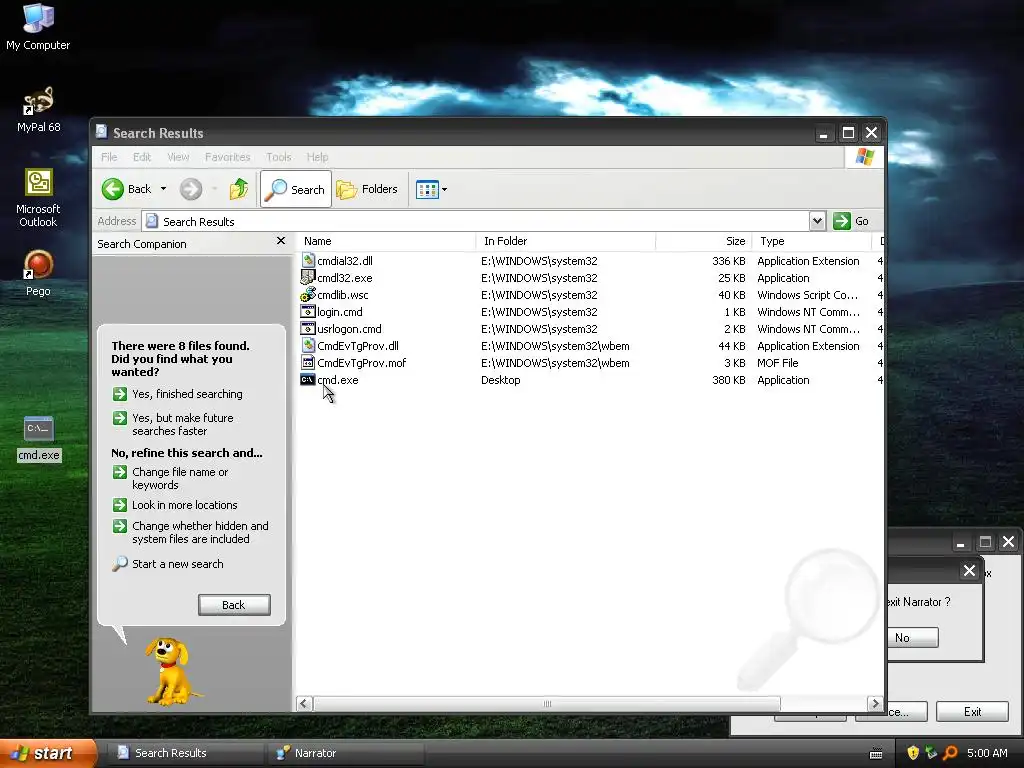Close the Narrator exit dialog
This screenshot has width=1024, height=768.
(x=969, y=571)
